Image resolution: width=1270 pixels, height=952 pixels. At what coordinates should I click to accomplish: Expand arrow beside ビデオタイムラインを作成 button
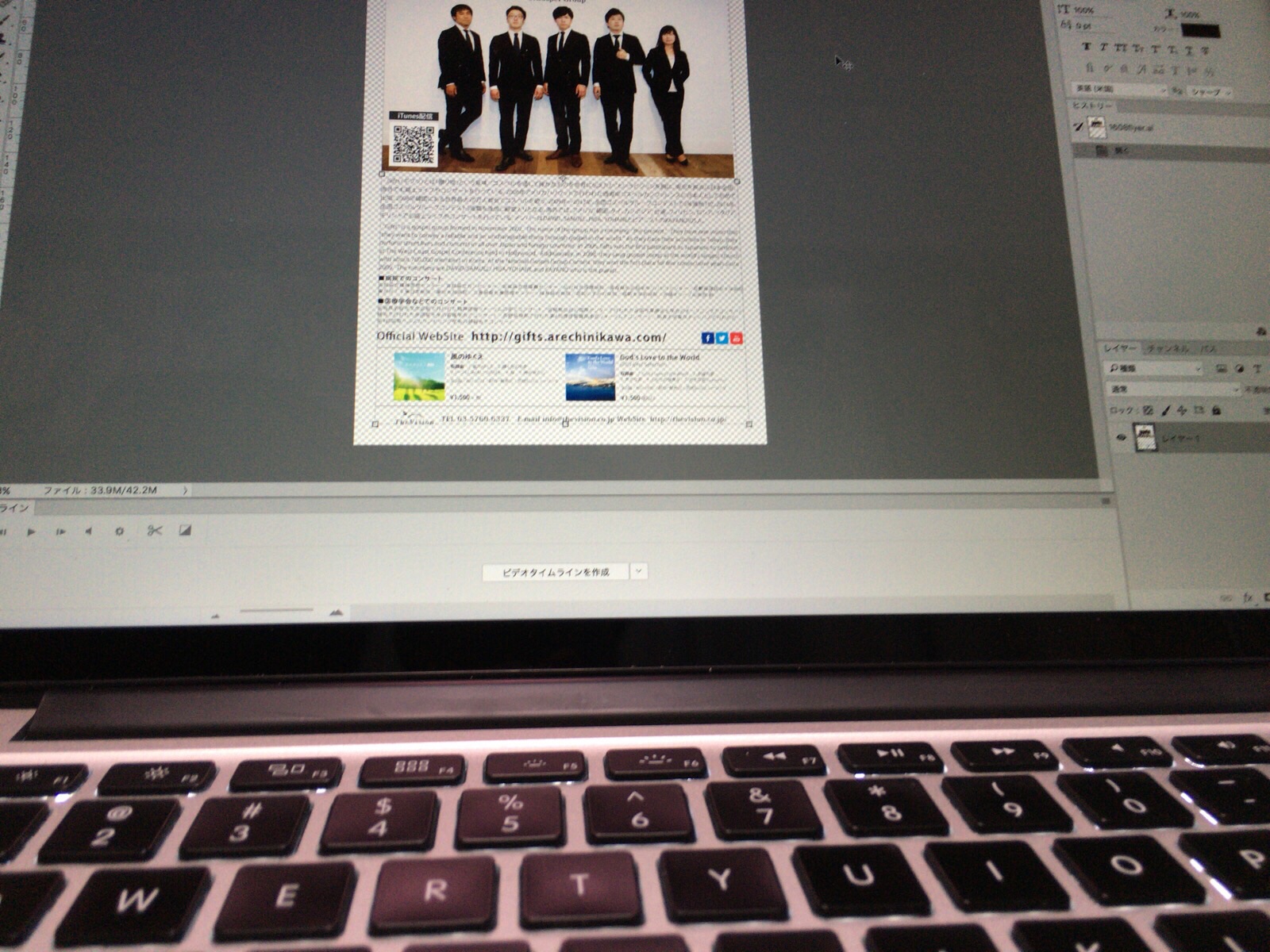pyautogui.click(x=639, y=571)
